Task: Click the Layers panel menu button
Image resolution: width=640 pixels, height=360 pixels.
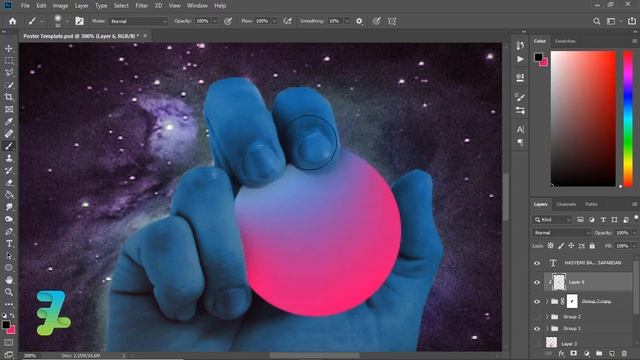Action: pos(634,204)
